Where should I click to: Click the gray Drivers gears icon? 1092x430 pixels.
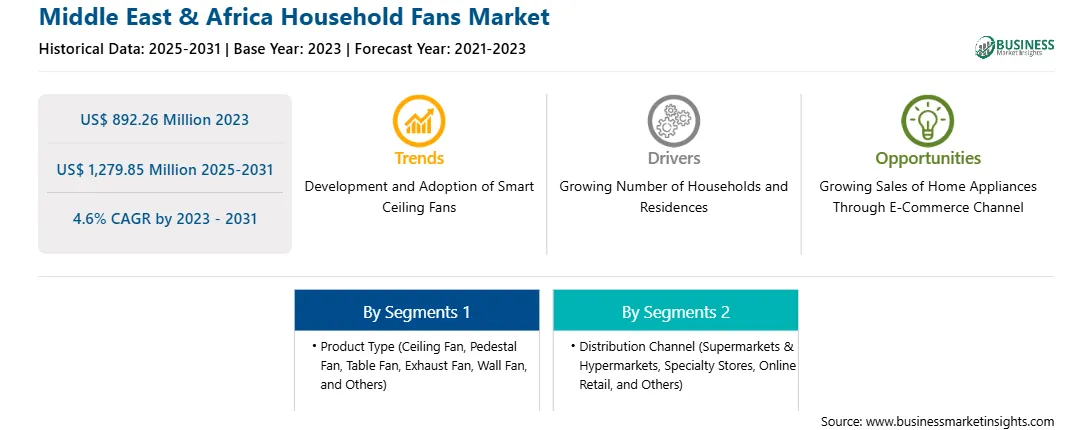coord(673,121)
